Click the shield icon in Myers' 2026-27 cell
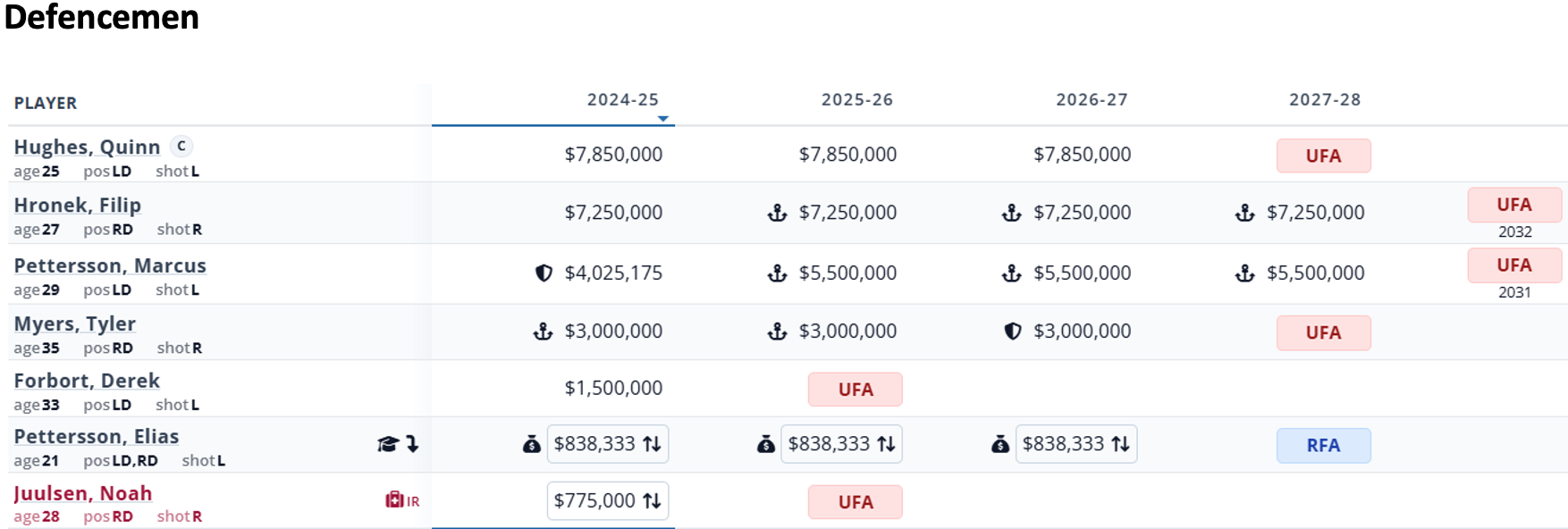 coord(1012,332)
